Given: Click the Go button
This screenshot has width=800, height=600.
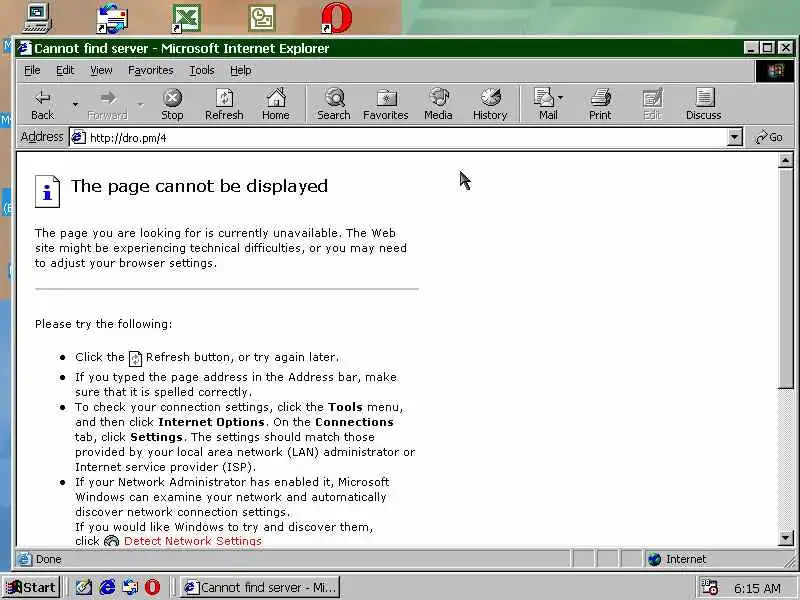Looking at the screenshot, I should [x=769, y=137].
